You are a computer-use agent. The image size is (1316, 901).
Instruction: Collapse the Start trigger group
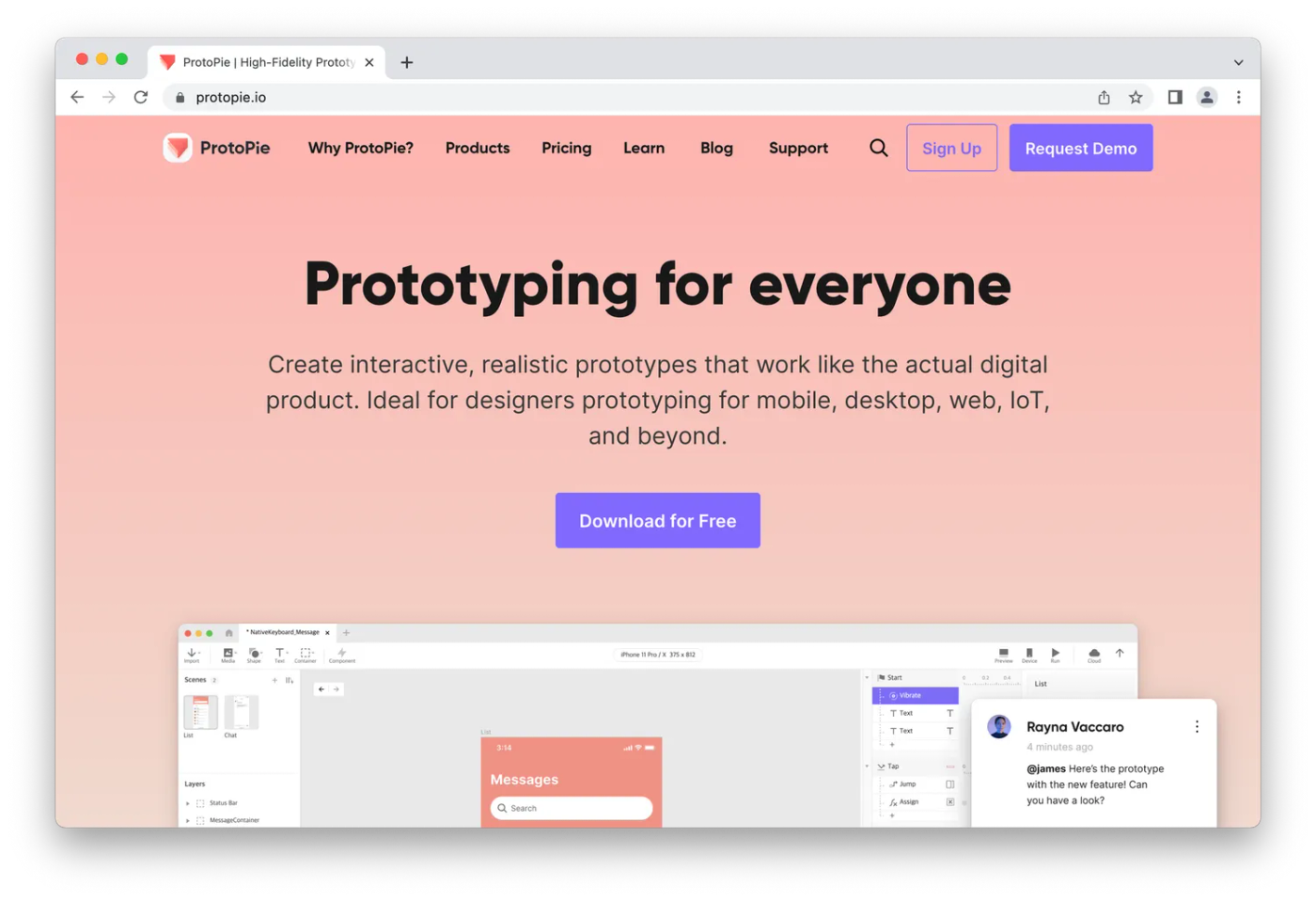pyautogui.click(x=867, y=677)
